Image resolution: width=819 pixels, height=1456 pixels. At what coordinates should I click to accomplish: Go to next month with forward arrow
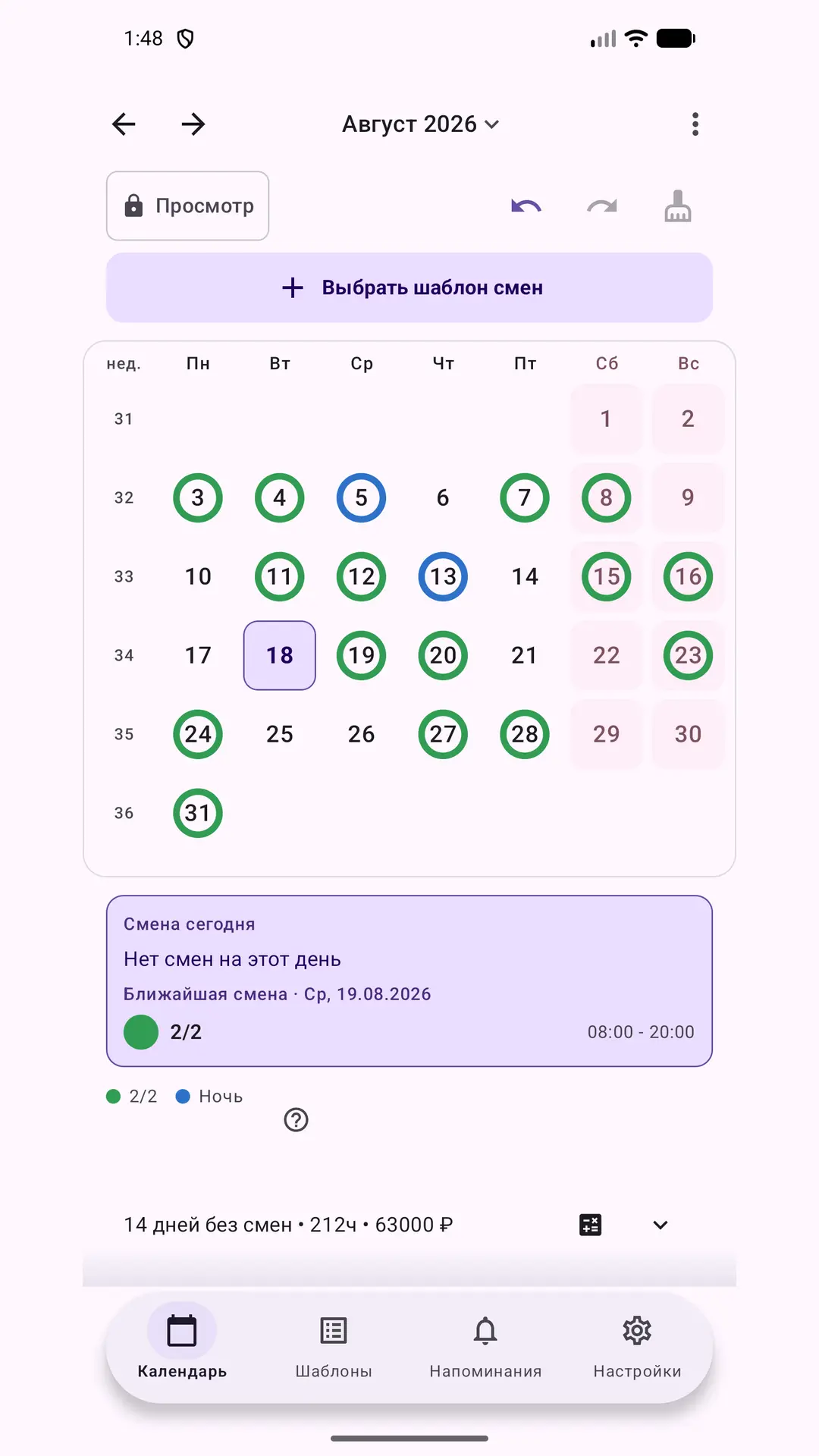[193, 124]
